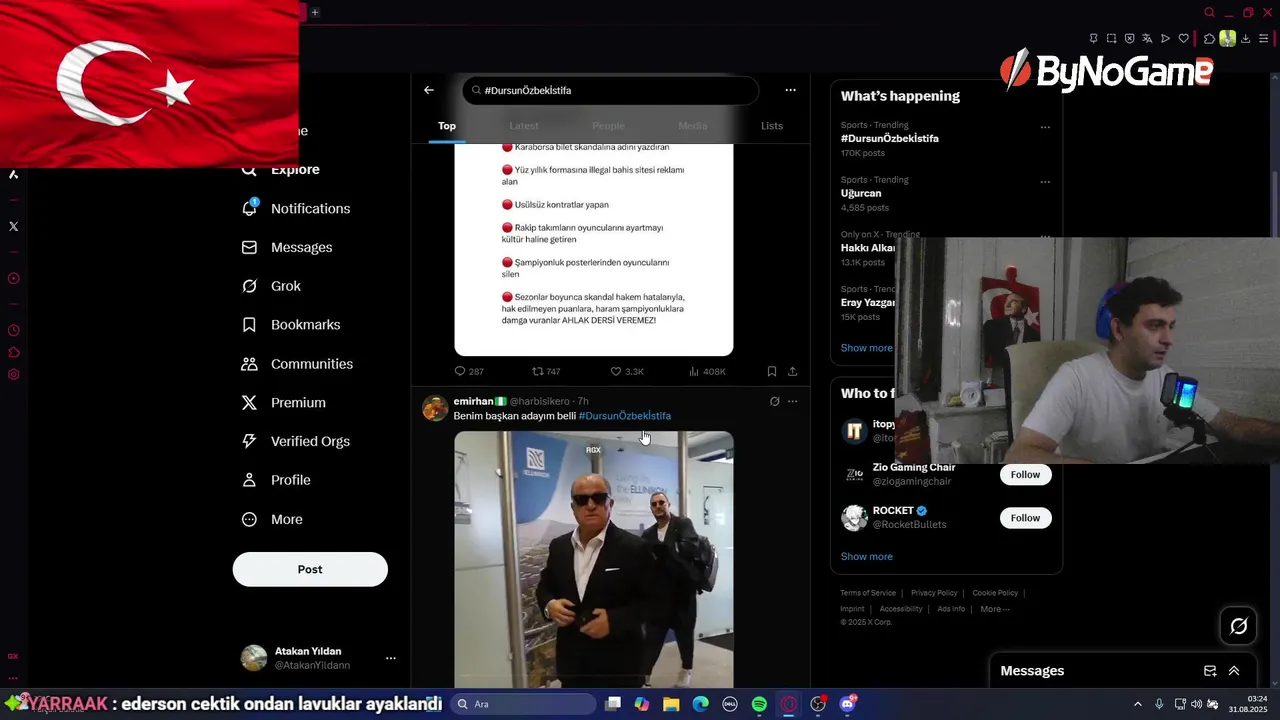Show more Who to follow suggestions
The width and height of the screenshot is (1280, 720).
[866, 556]
